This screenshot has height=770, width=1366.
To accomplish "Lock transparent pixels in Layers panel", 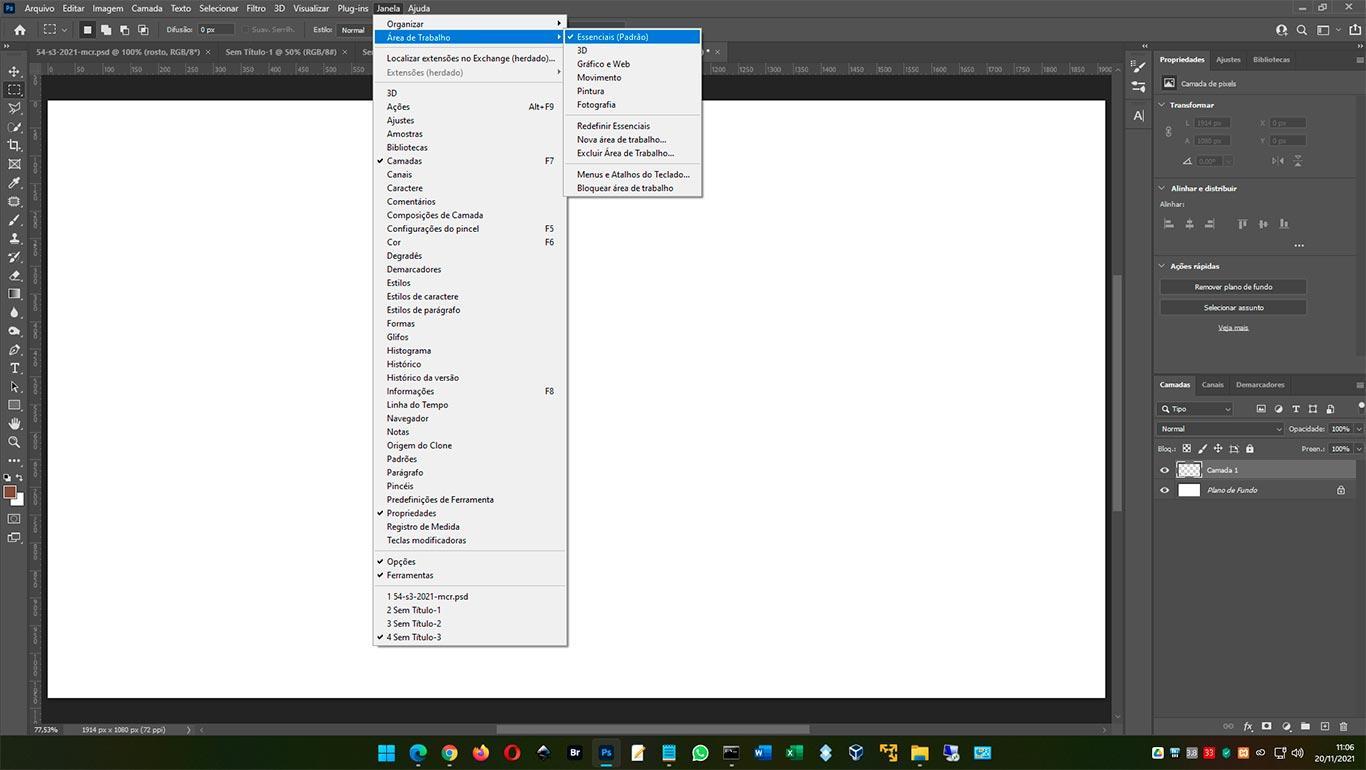I will click(x=1187, y=449).
